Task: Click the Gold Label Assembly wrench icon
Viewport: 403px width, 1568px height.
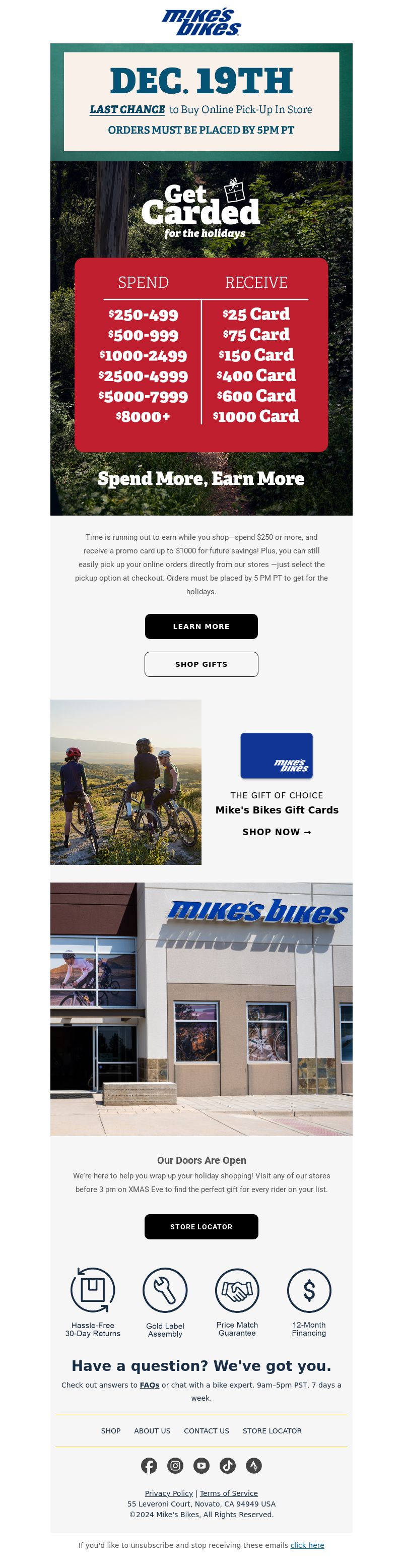Action: 165,1290
